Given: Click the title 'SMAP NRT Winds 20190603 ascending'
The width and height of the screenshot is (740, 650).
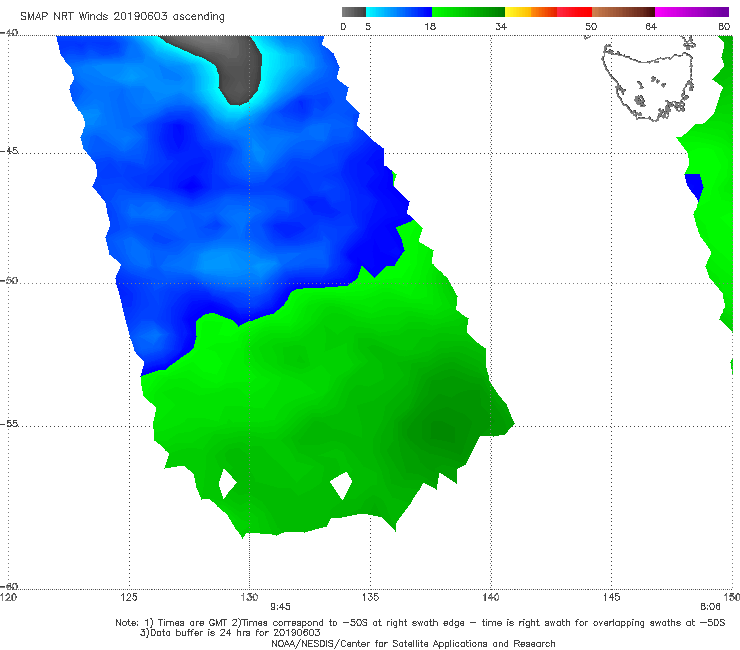Looking at the screenshot, I should [x=122, y=16].
